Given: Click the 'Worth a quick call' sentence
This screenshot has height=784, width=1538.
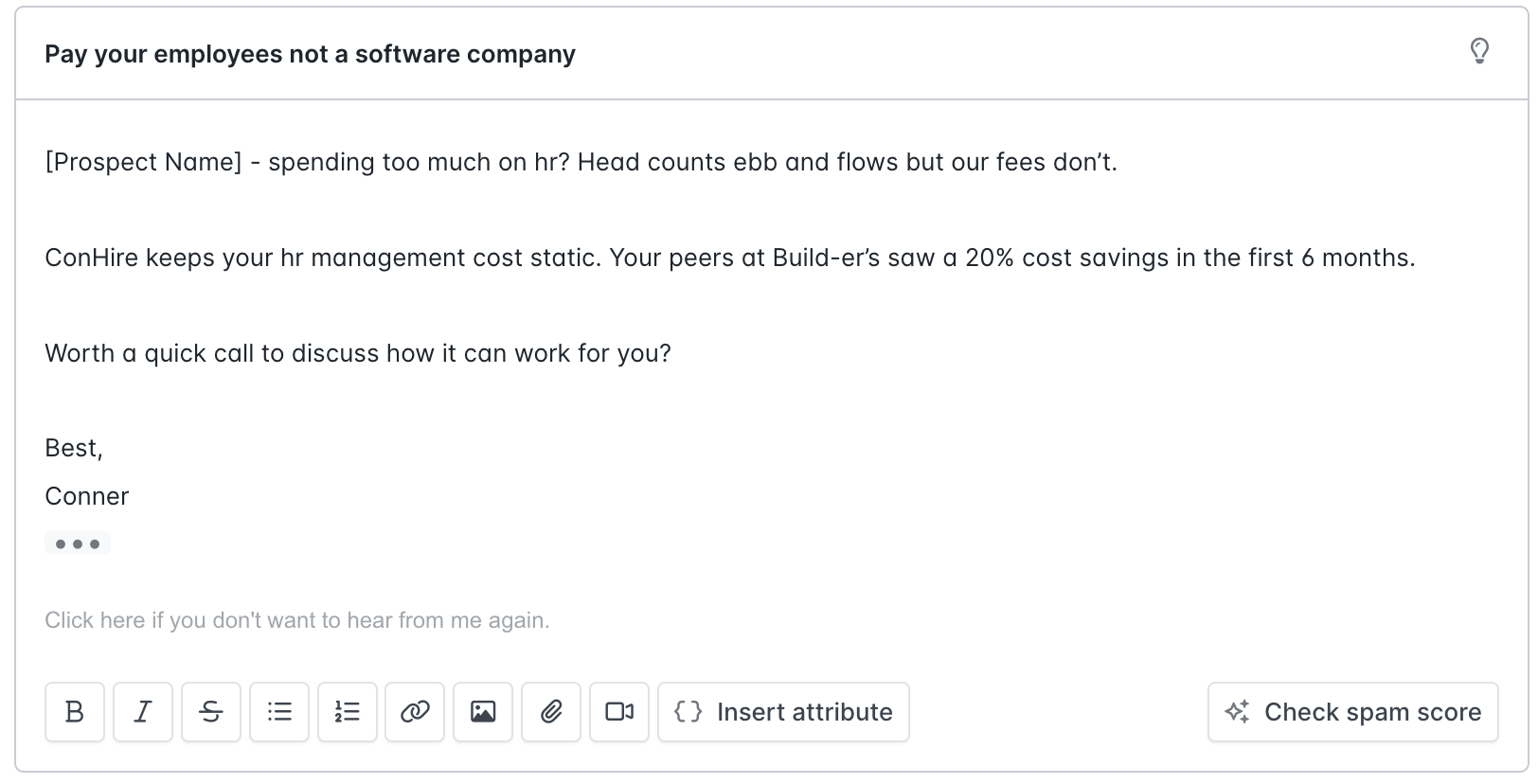Looking at the screenshot, I should tap(358, 353).
